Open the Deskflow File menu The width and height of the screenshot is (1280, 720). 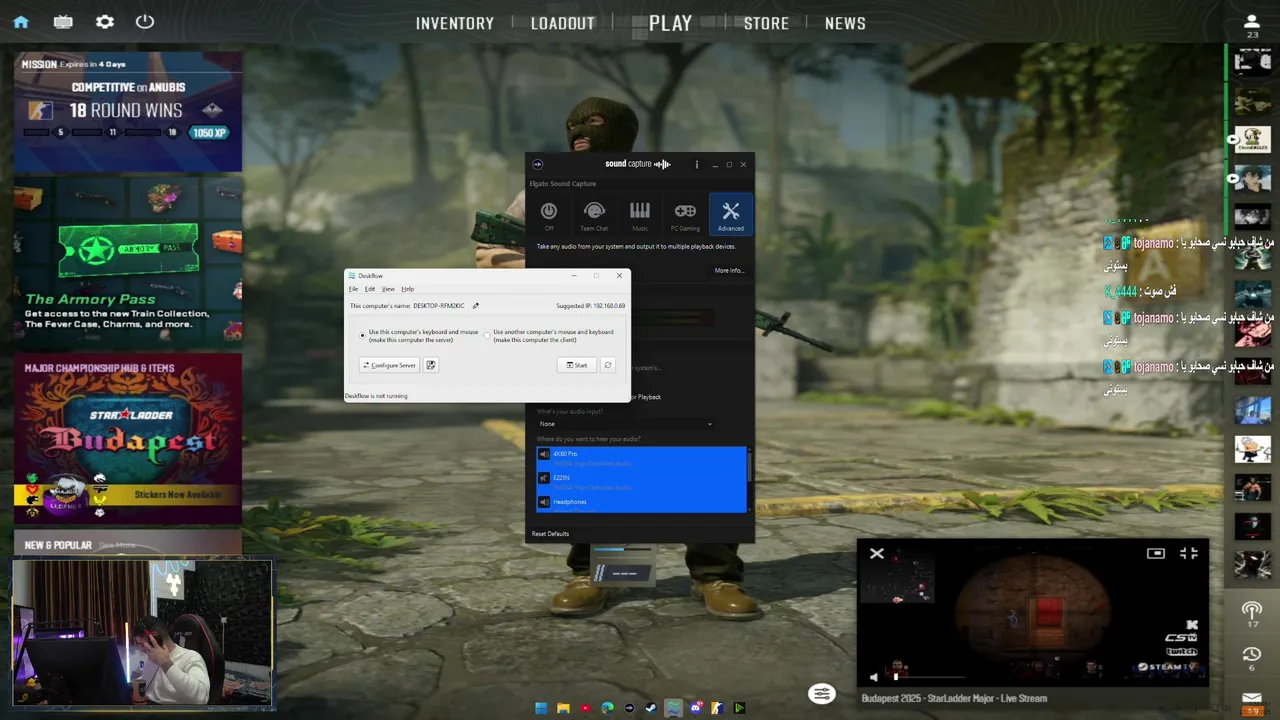tap(353, 289)
